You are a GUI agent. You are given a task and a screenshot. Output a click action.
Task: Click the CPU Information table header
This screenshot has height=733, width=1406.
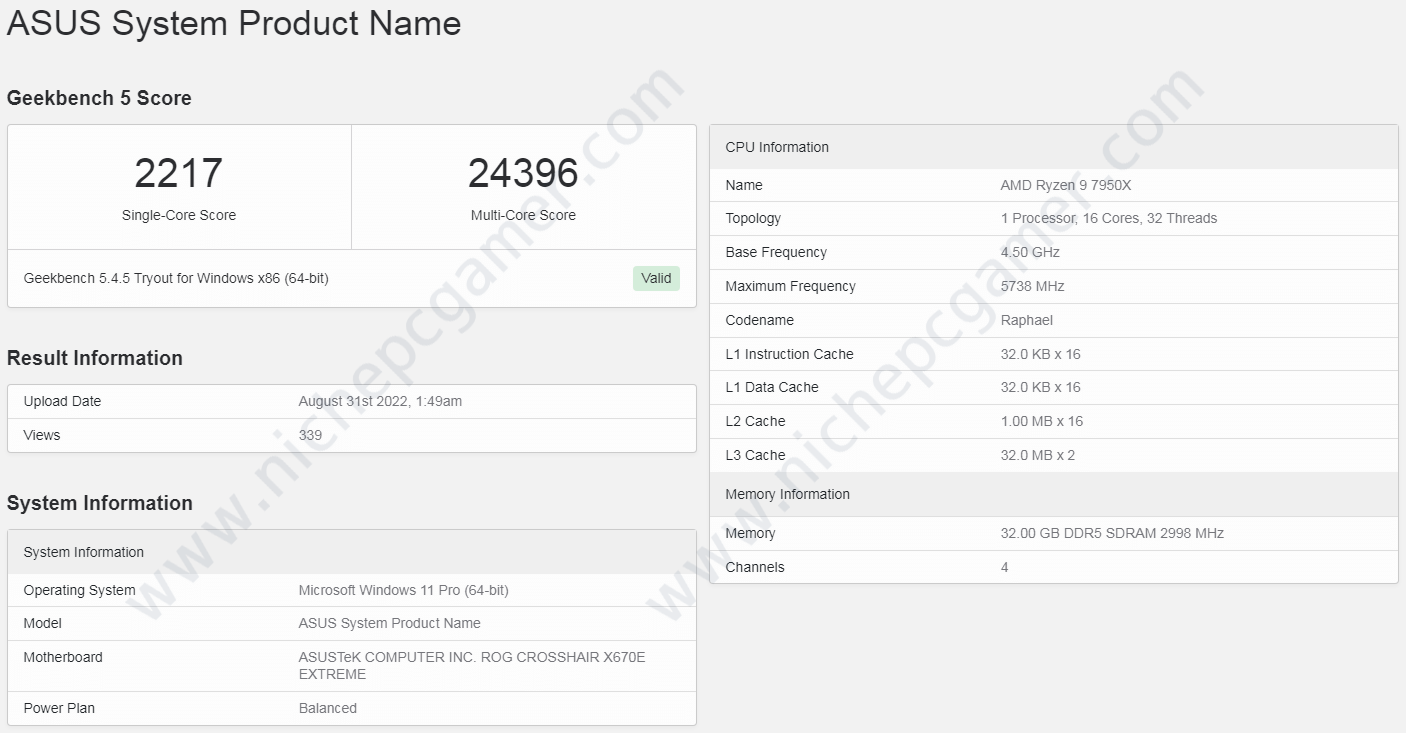[1054, 147]
